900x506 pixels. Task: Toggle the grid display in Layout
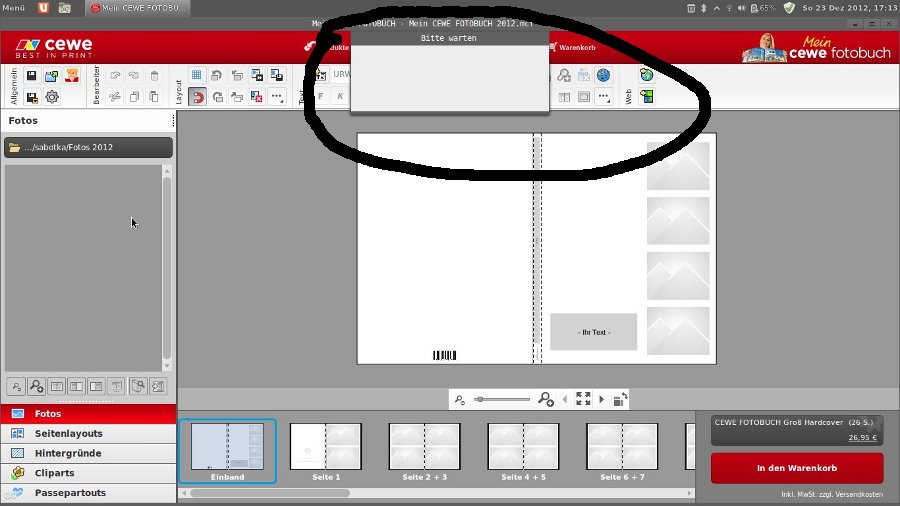tap(197, 75)
